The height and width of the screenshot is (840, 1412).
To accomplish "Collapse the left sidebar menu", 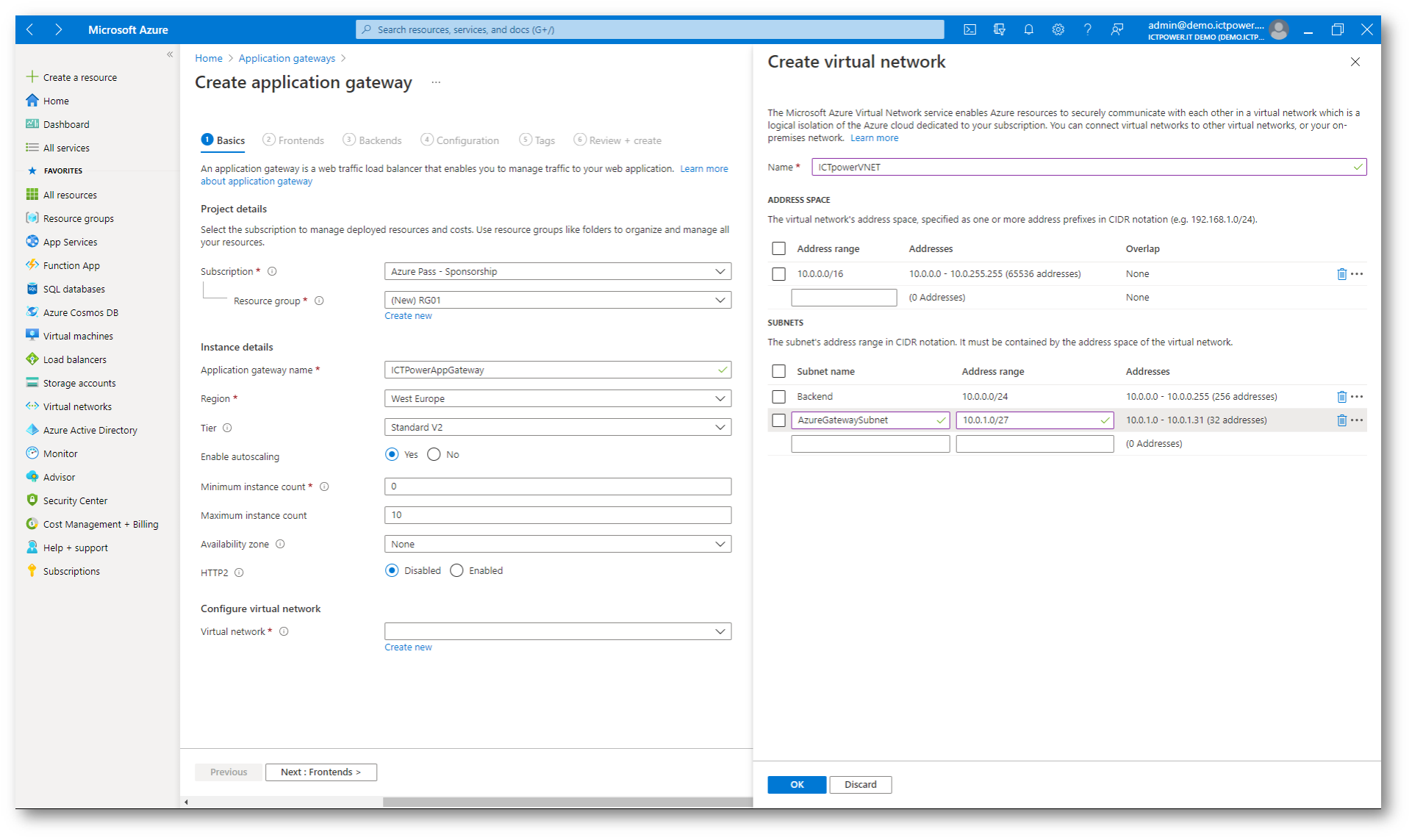I will point(170,54).
